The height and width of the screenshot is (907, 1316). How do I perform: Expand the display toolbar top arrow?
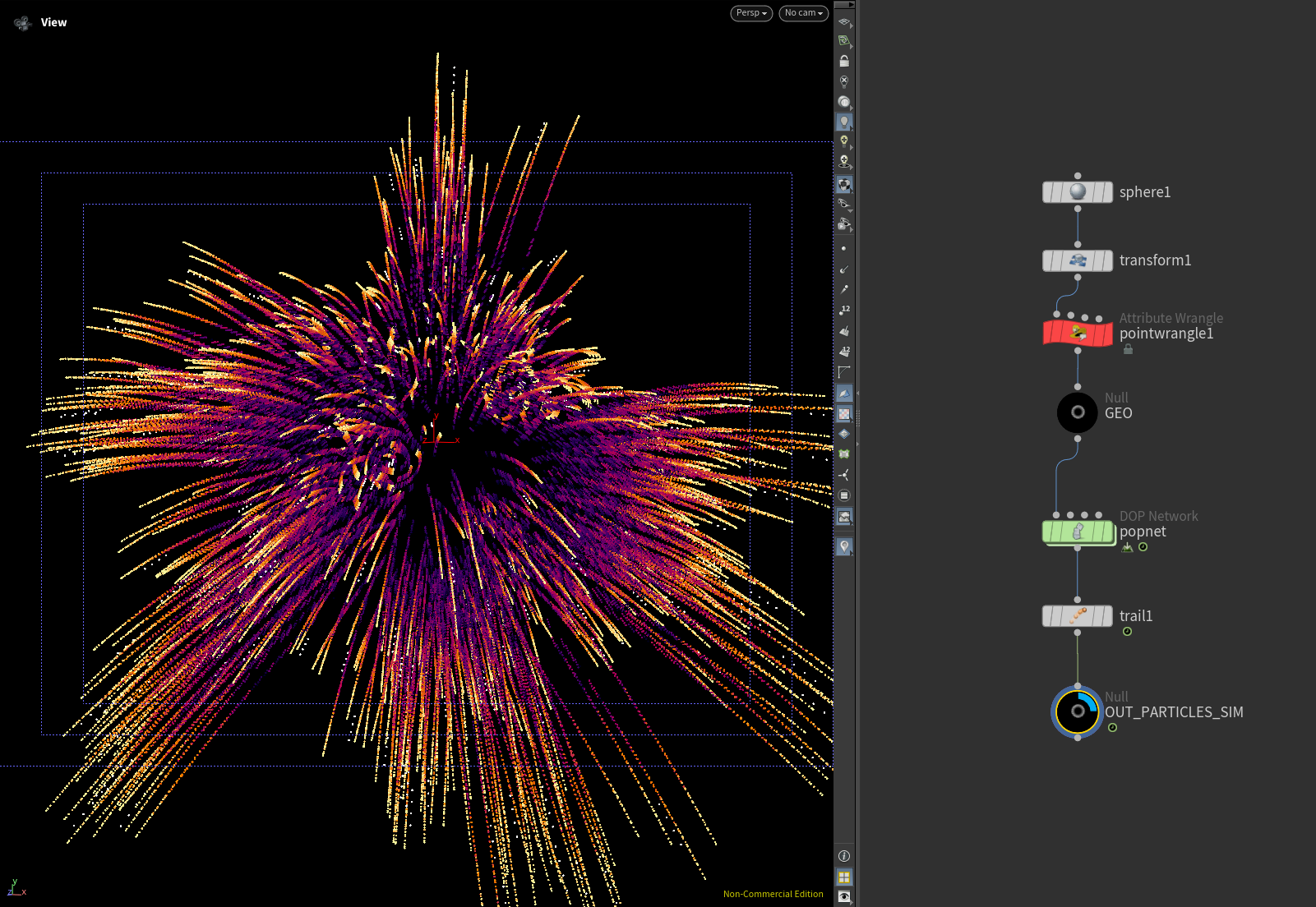tap(844, 5)
